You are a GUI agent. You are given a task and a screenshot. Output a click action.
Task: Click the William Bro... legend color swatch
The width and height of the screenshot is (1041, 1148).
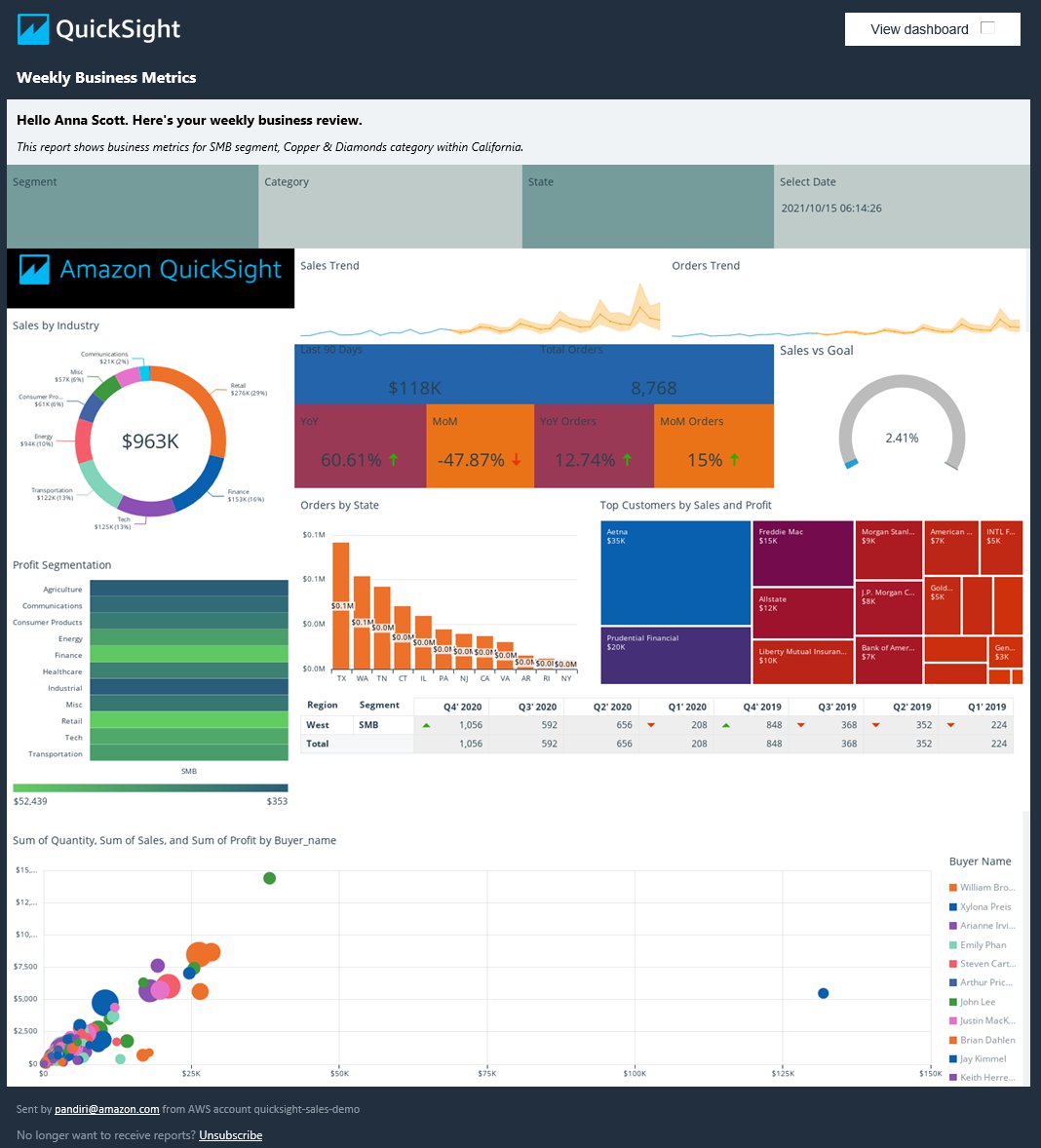(x=953, y=888)
